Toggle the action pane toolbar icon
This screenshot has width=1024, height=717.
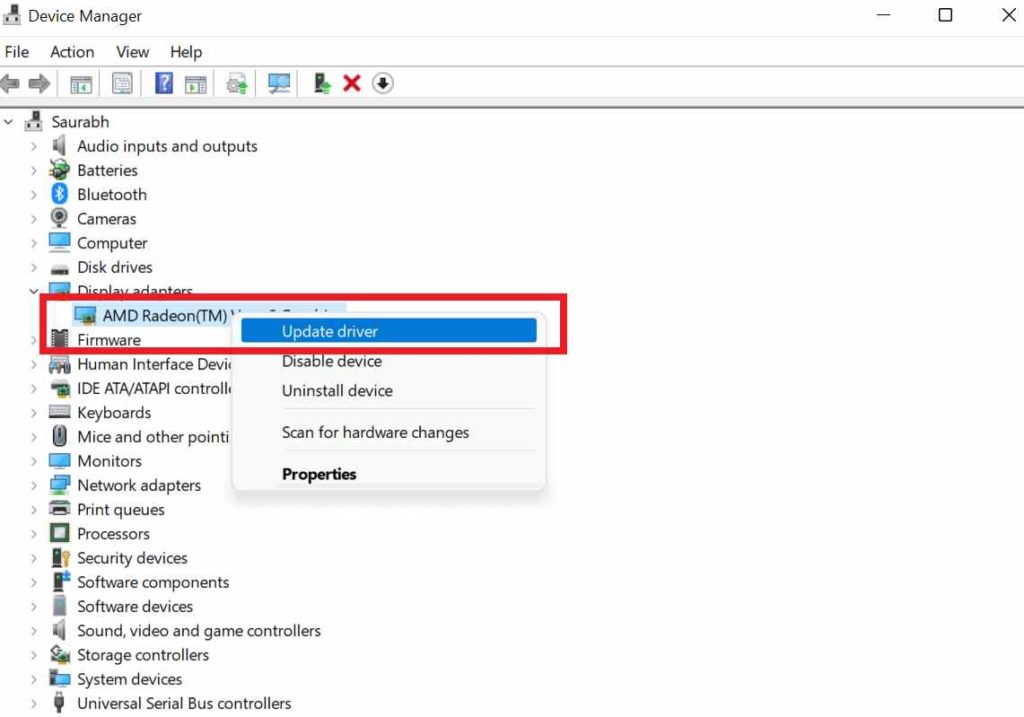pos(195,84)
